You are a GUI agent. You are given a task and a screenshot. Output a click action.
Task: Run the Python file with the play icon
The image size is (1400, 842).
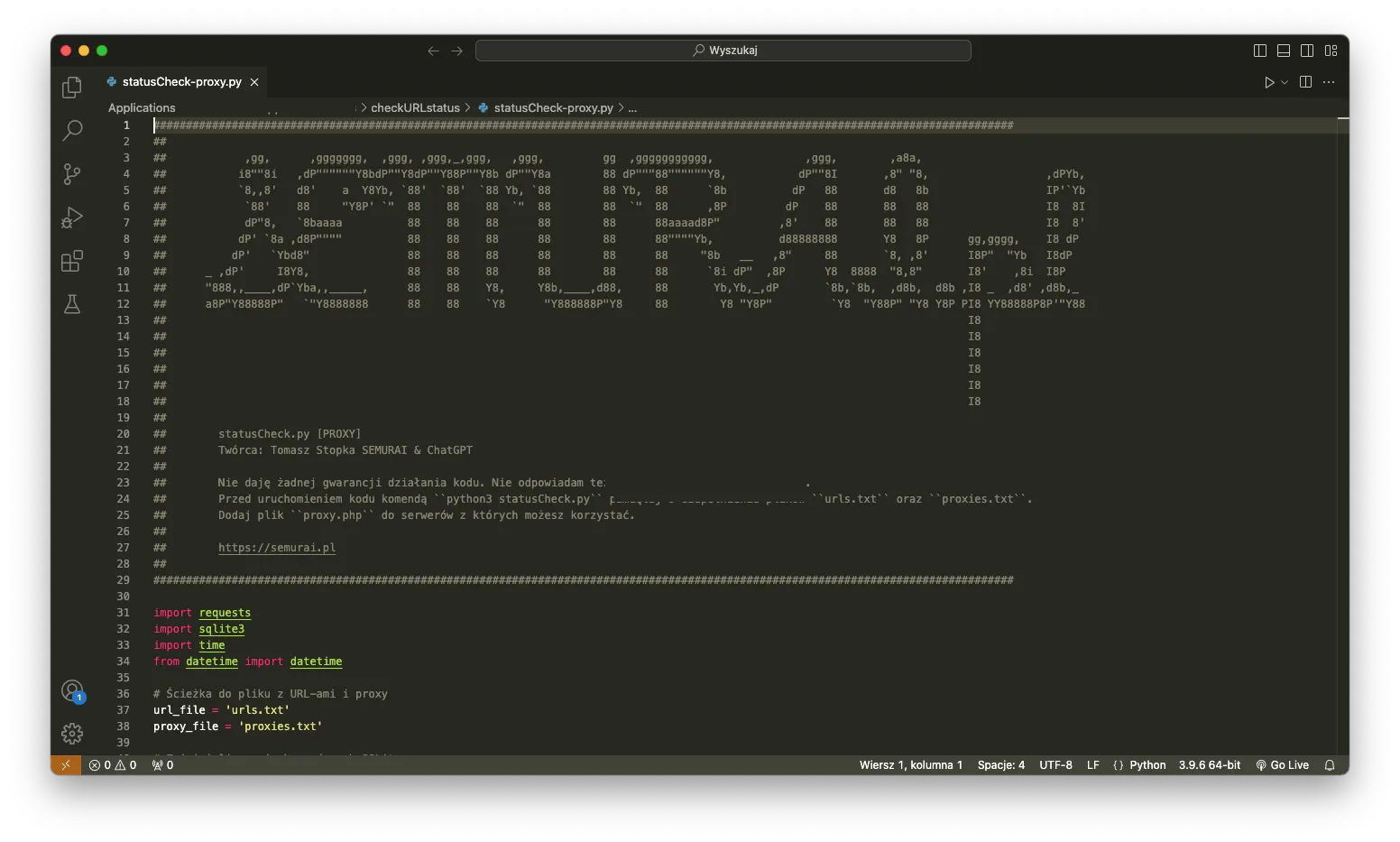pos(1269,82)
